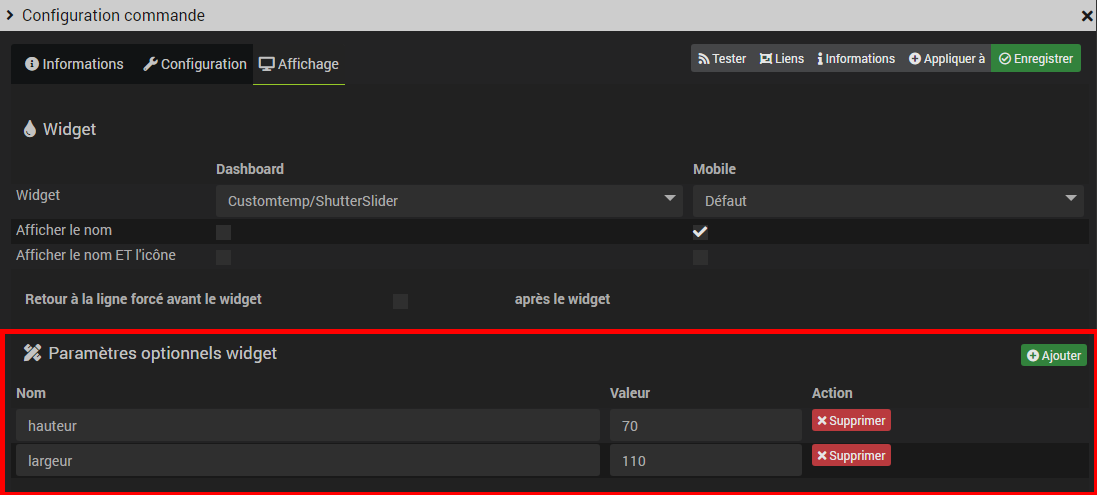1097x495 pixels.
Task: Click the value field containing 70
Action: pyautogui.click(x=706, y=425)
